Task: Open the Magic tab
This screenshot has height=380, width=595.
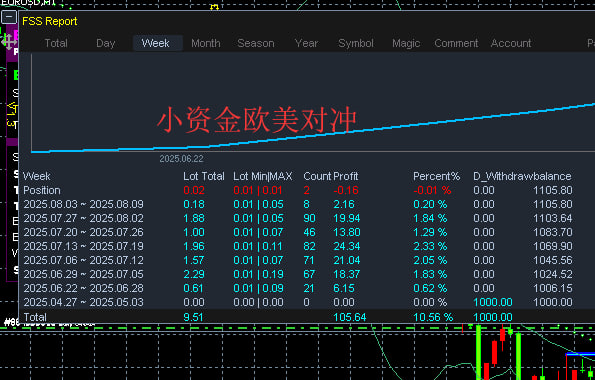Action: tap(406, 43)
